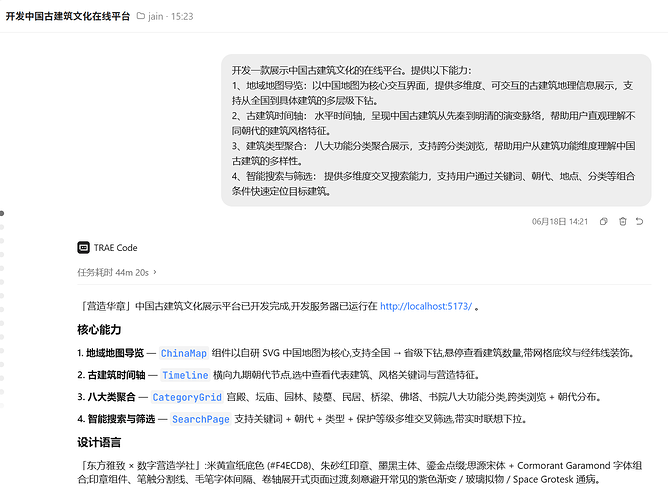Open the jain project folder icon

click(x=141, y=16)
